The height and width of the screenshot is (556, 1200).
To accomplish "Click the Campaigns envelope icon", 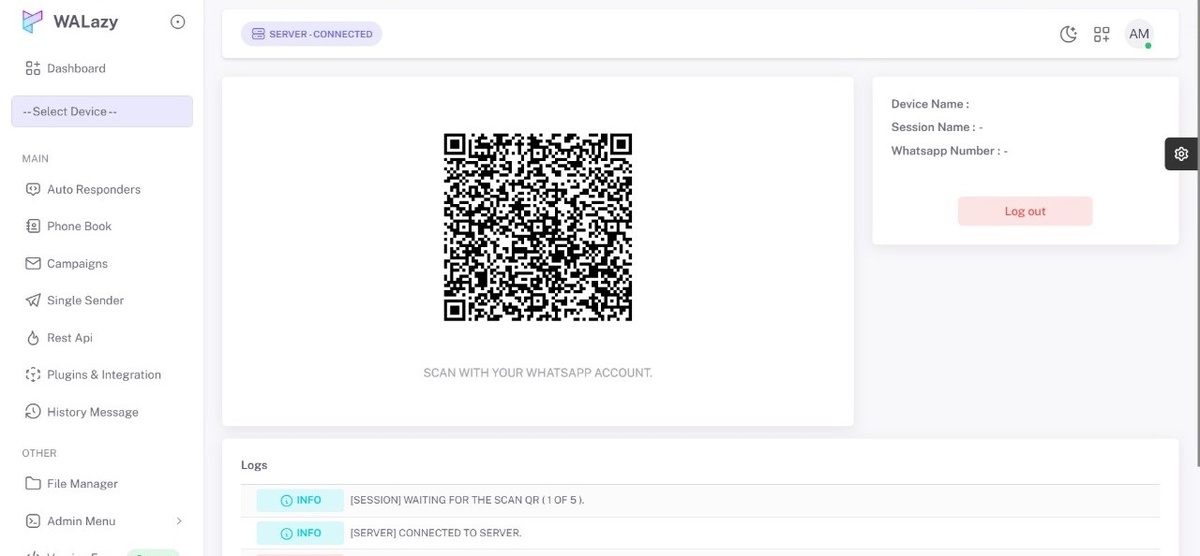I will click(32, 263).
